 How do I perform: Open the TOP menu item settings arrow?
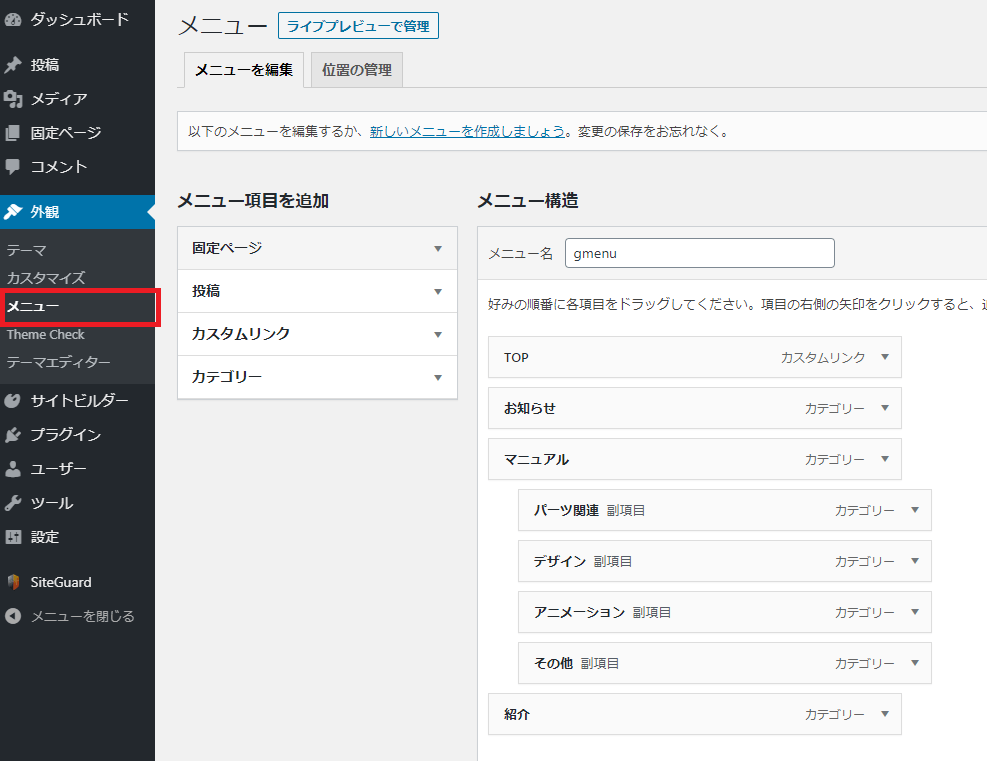click(884, 357)
